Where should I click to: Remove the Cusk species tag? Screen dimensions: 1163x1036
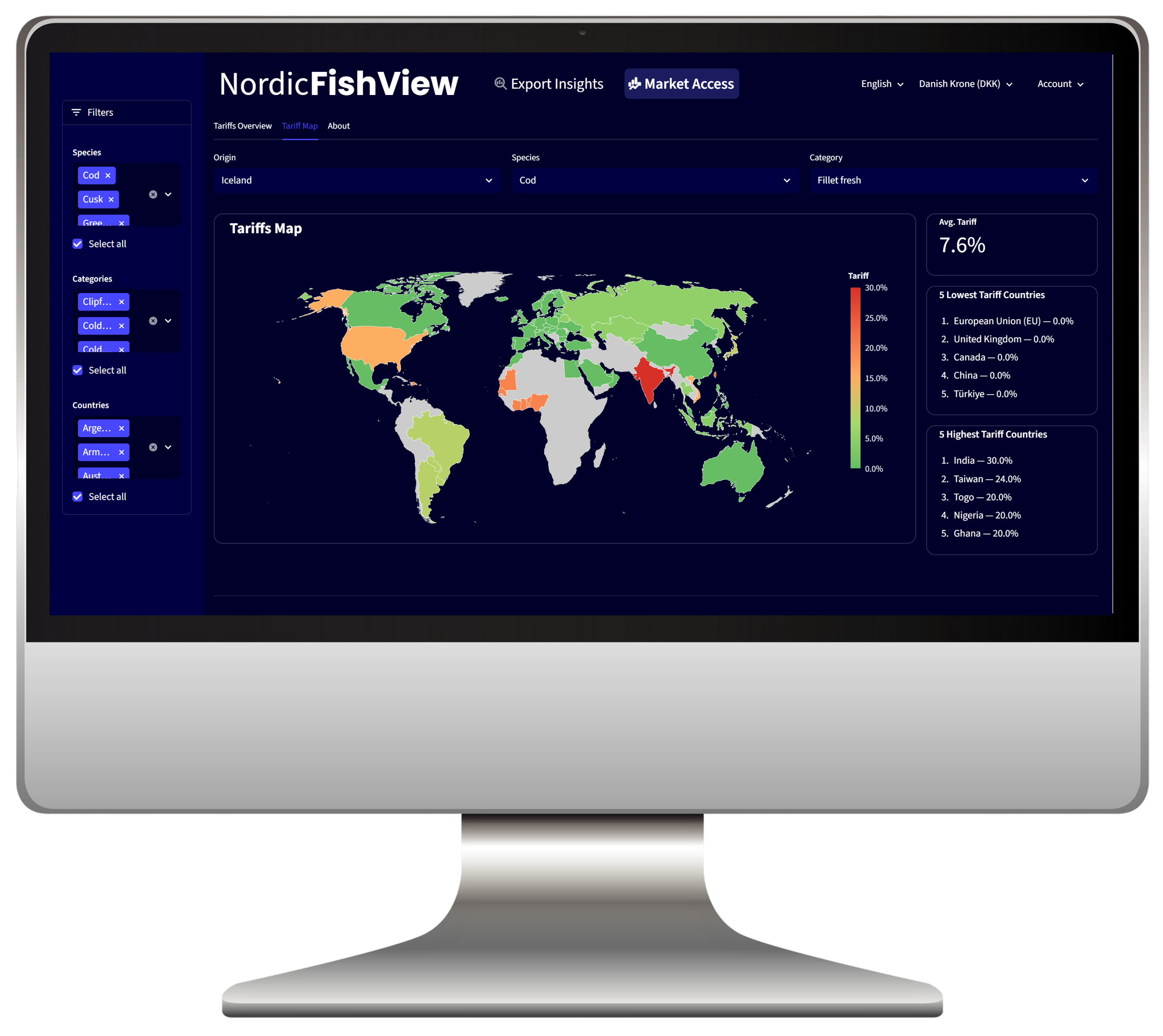[111, 199]
